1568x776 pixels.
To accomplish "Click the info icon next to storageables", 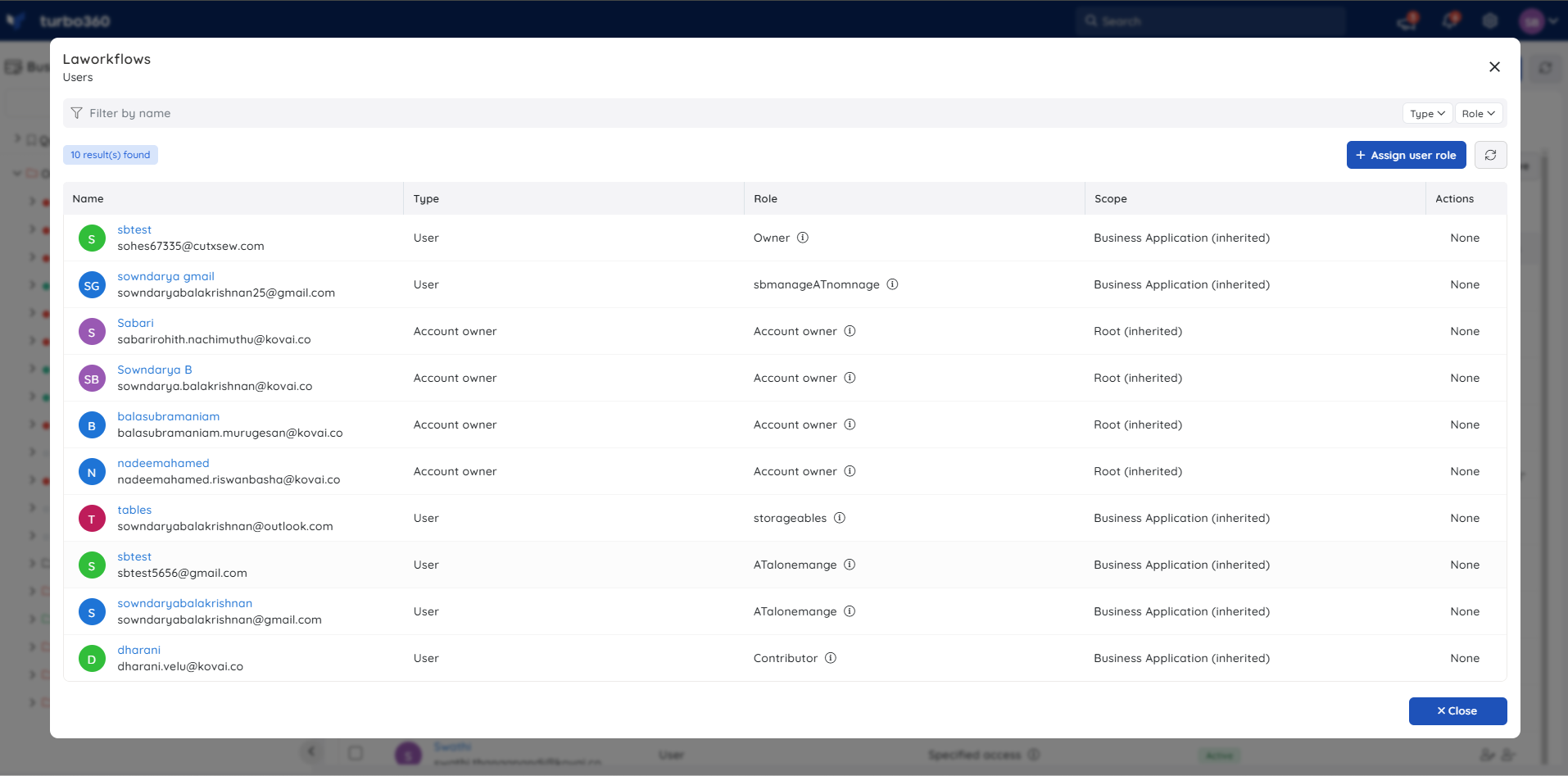I will pyautogui.click(x=840, y=518).
